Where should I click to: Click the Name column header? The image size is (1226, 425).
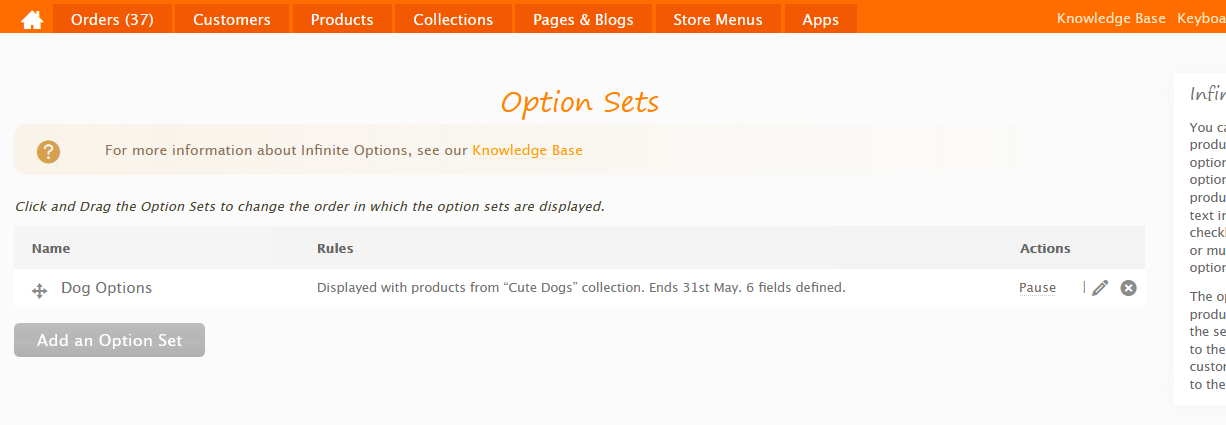point(51,248)
